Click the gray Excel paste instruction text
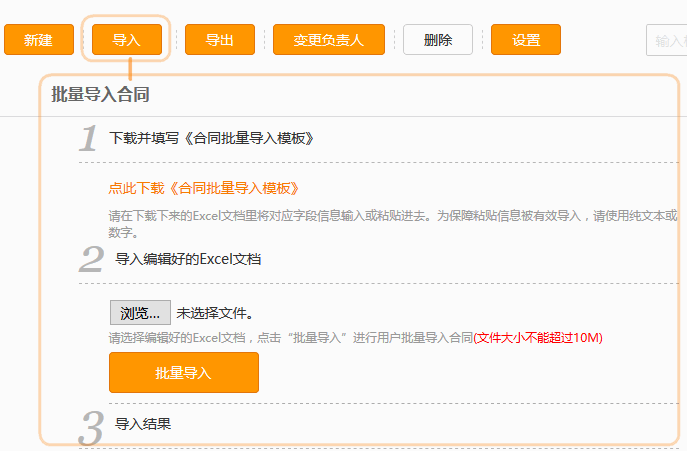Screen dimensions: 687x451 click(392, 216)
